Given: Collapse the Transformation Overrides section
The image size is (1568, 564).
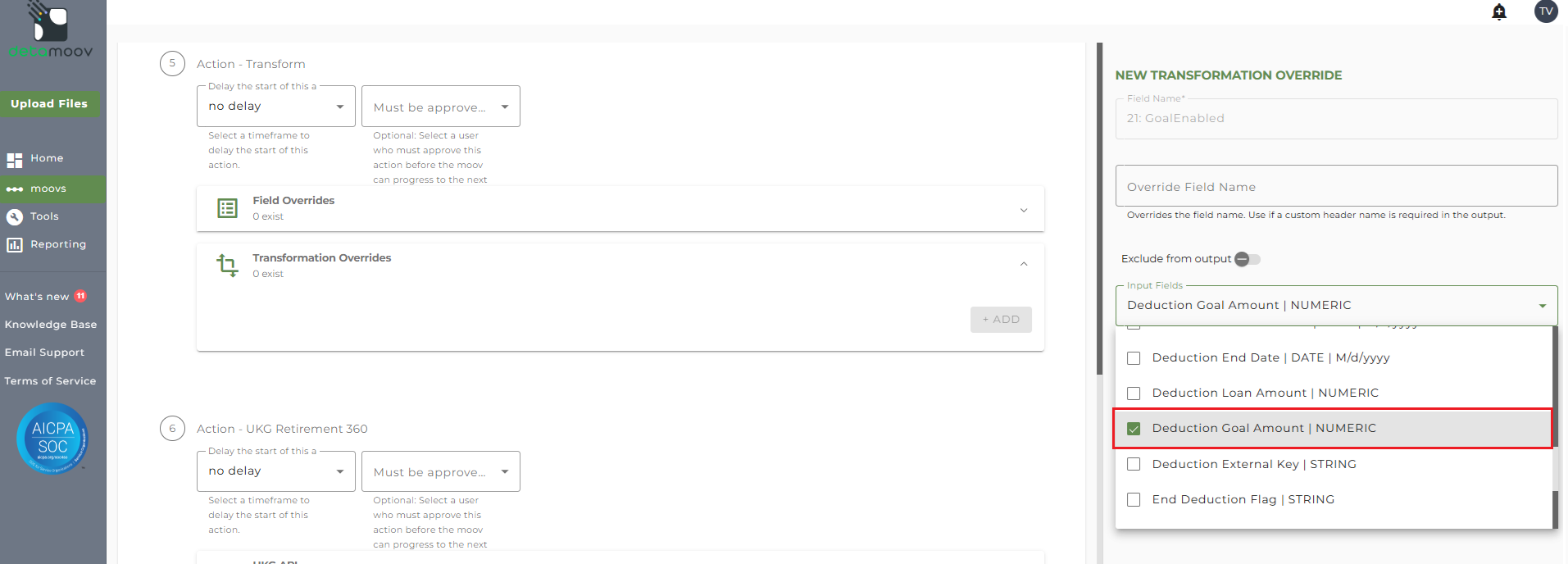Looking at the screenshot, I should click(1023, 264).
